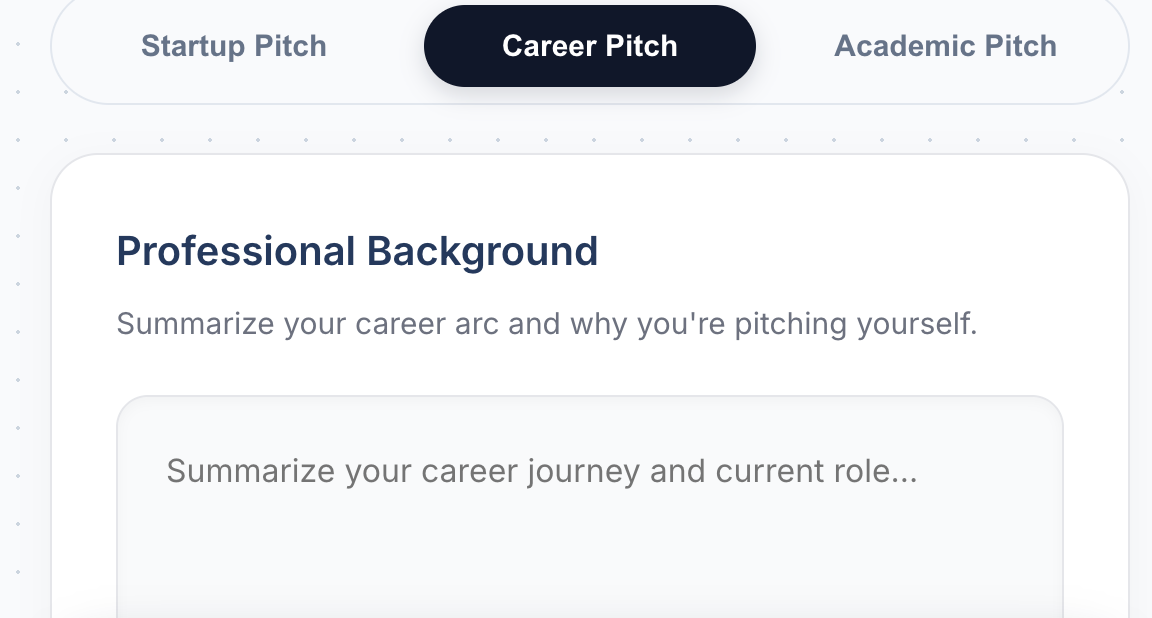Open the Academic Pitch tab

click(946, 46)
